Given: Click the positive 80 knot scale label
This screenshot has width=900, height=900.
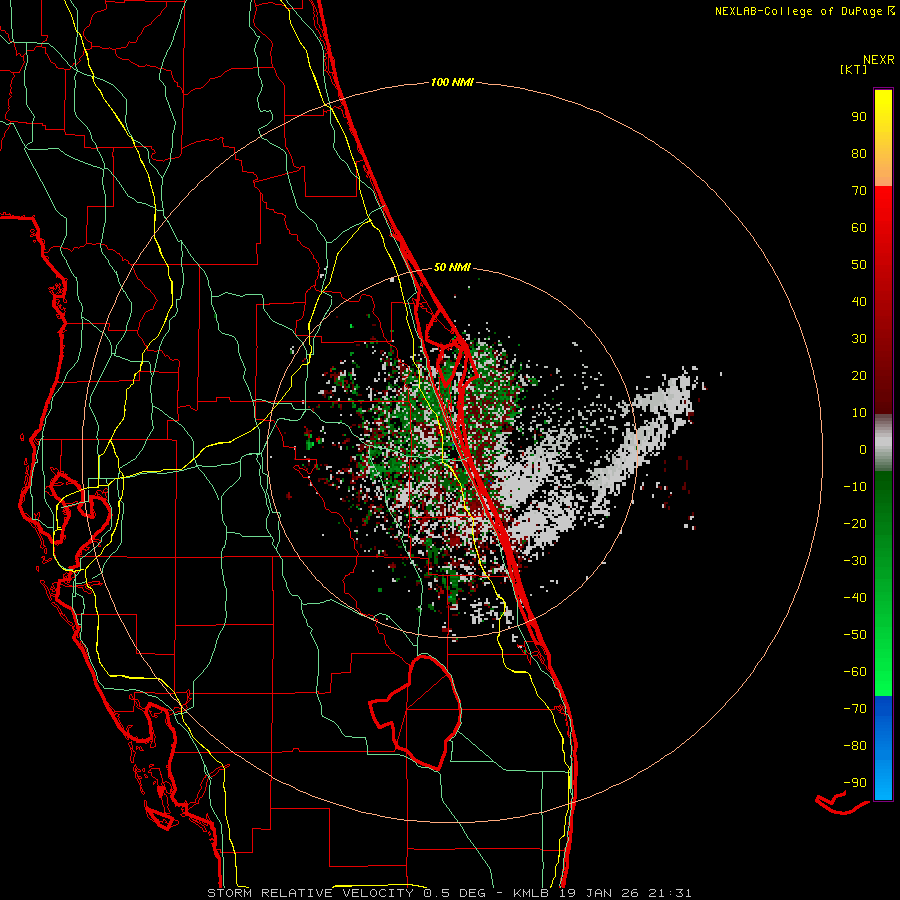Looking at the screenshot, I should tap(859, 154).
